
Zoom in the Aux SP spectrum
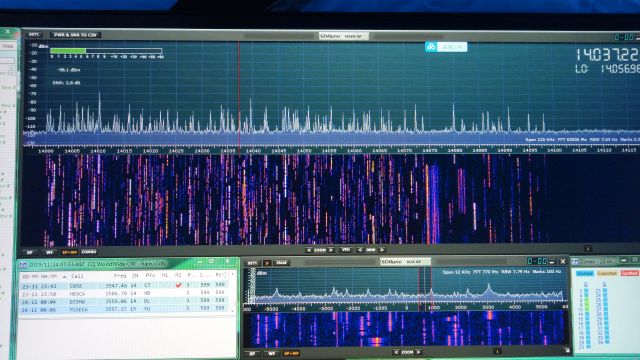419,352
